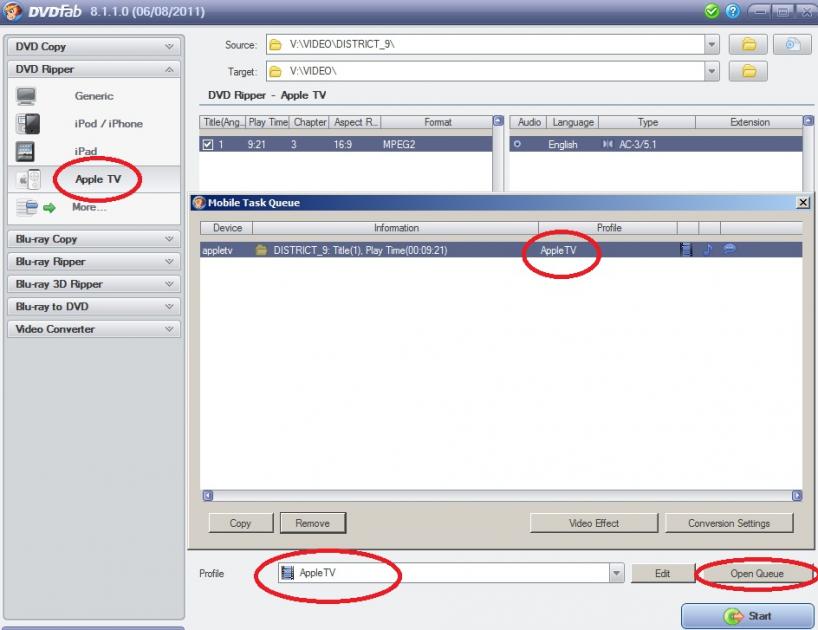This screenshot has height=630, width=818.
Task: Click the DVDFab logo icon in title bar
Action: 13,11
